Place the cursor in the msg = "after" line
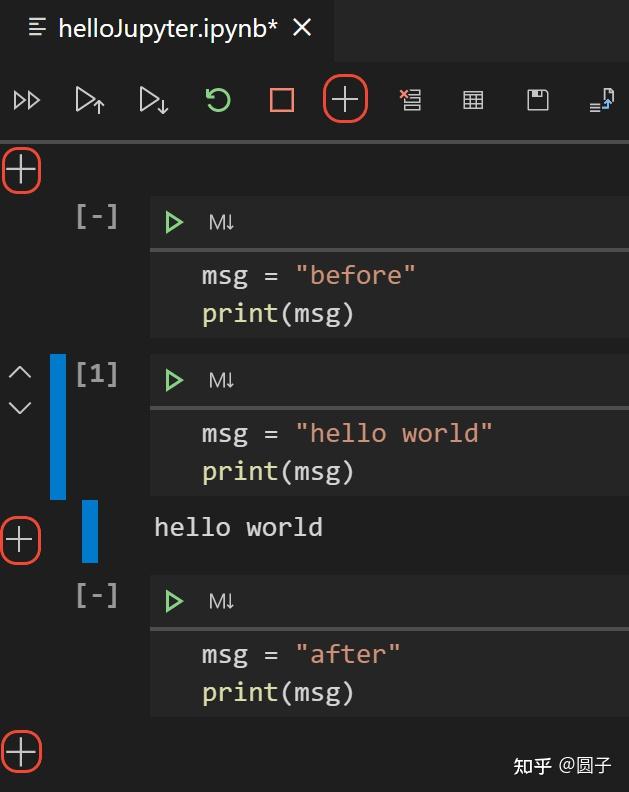Viewport: 629px width, 792px height. (301, 655)
